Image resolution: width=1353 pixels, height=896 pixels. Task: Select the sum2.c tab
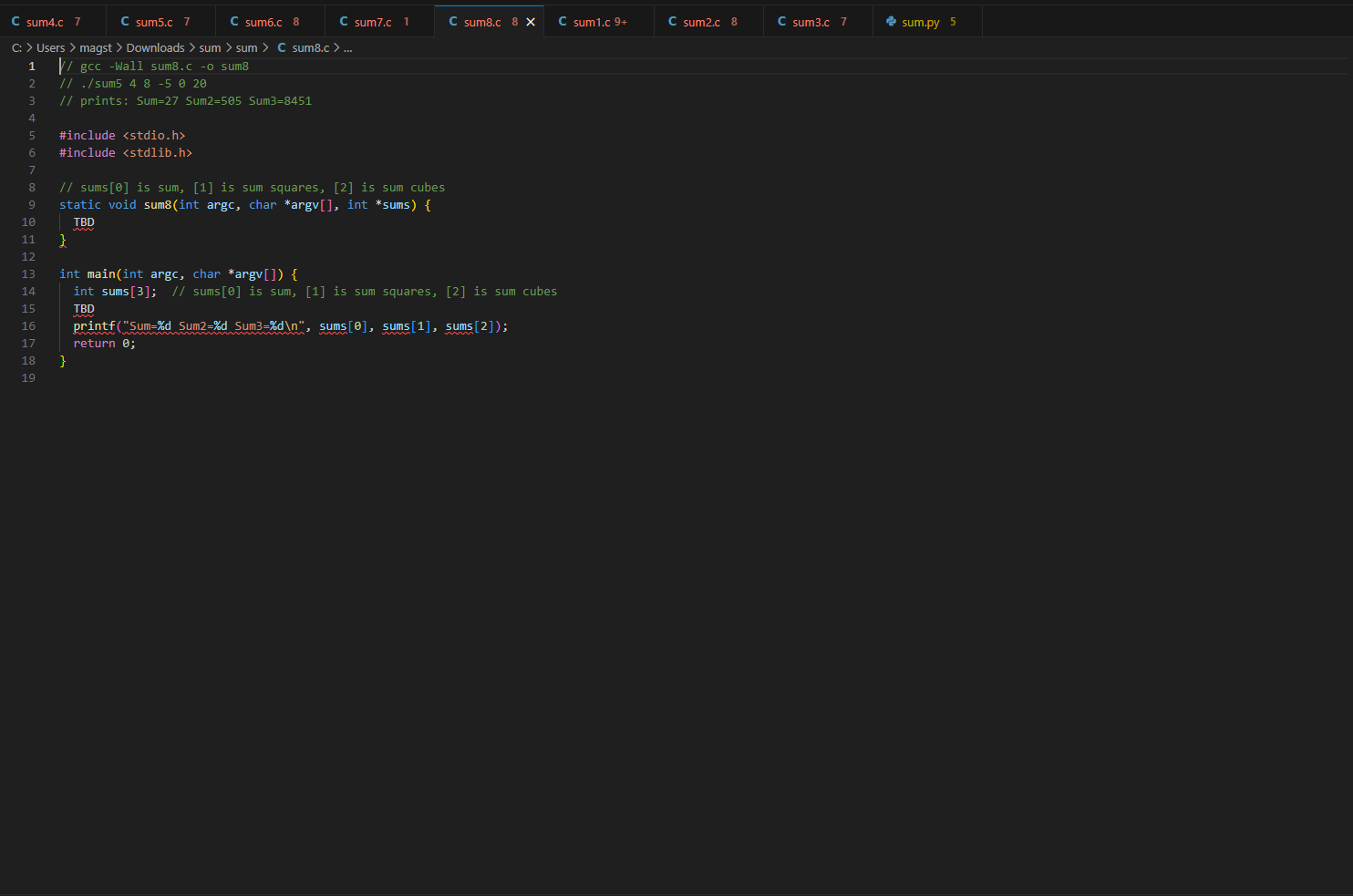[x=708, y=22]
